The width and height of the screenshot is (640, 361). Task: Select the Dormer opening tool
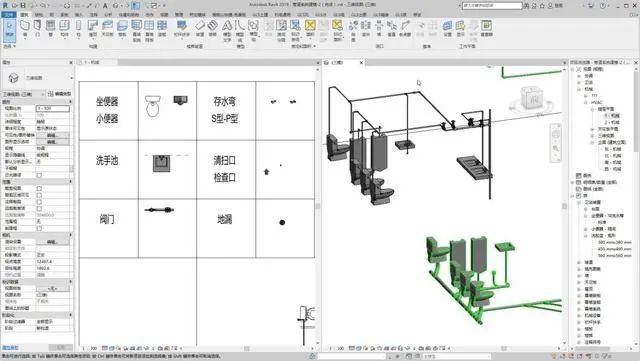tap(404, 29)
